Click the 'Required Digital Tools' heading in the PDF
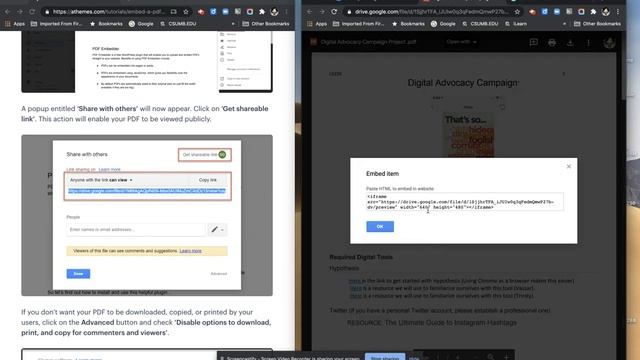640x360 pixels. coord(361,257)
